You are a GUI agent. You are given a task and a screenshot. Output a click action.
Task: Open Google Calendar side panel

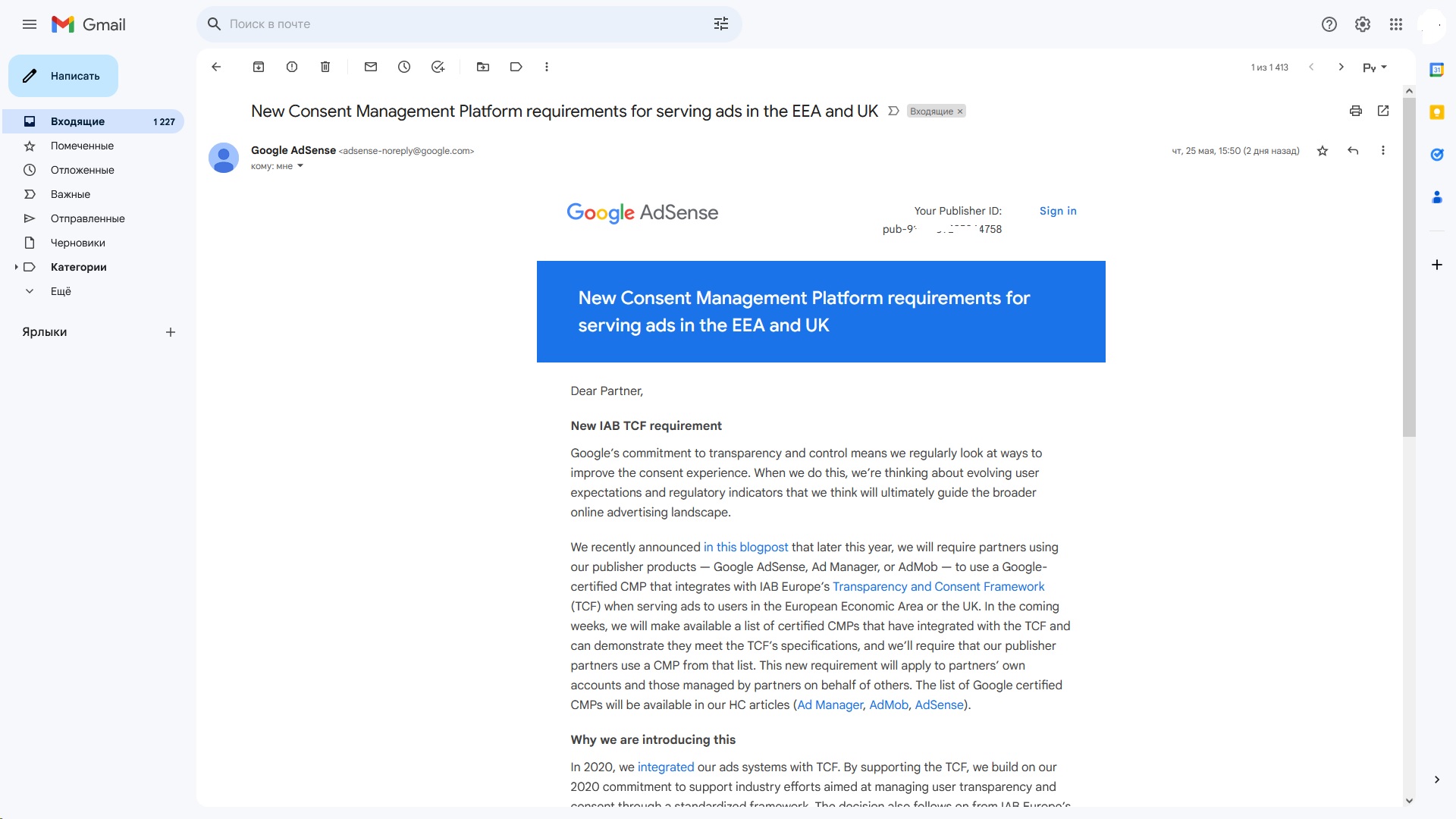pyautogui.click(x=1437, y=70)
